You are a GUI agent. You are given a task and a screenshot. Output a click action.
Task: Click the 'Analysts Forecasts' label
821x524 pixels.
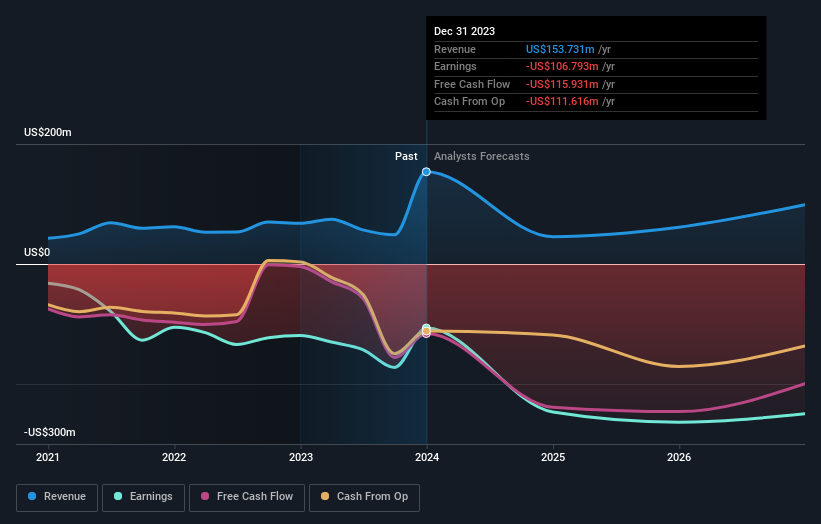(x=481, y=156)
